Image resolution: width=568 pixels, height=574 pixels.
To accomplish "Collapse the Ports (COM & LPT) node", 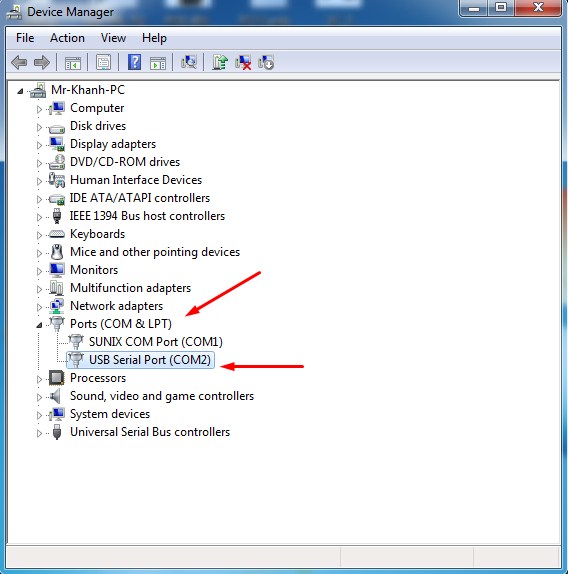I will click(39, 325).
